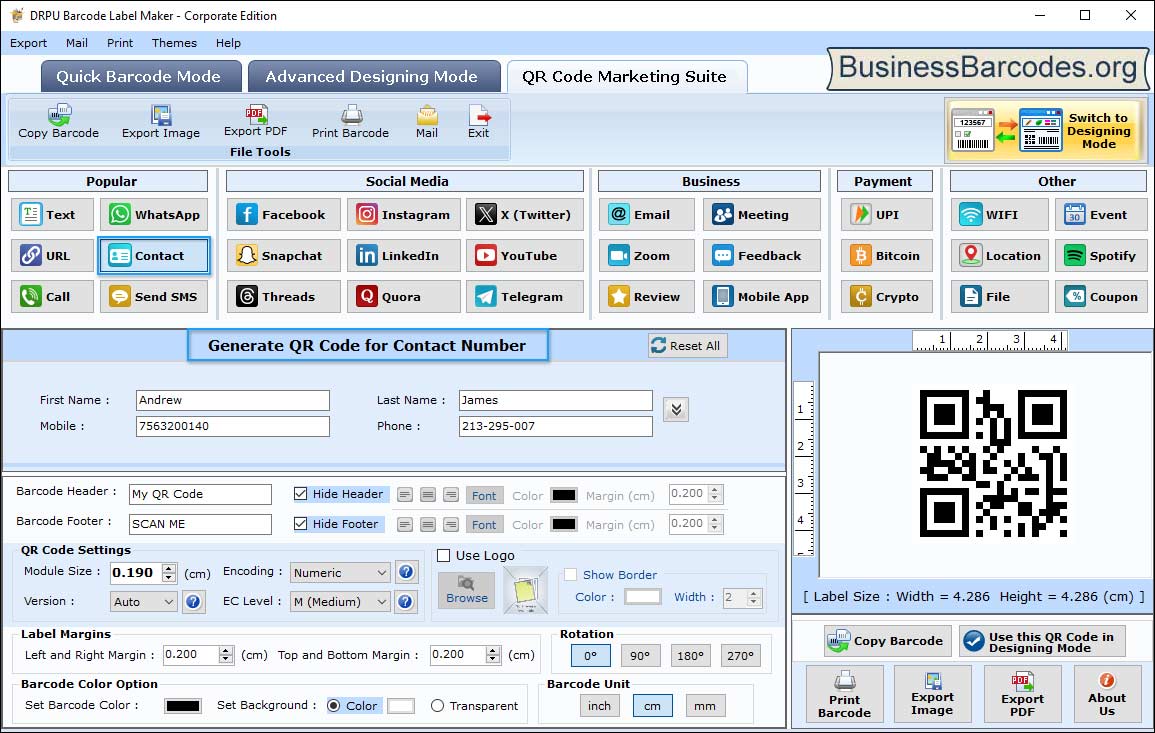The image size is (1155, 733).
Task: Choose the Bitcoin payment QR type
Action: (x=887, y=256)
